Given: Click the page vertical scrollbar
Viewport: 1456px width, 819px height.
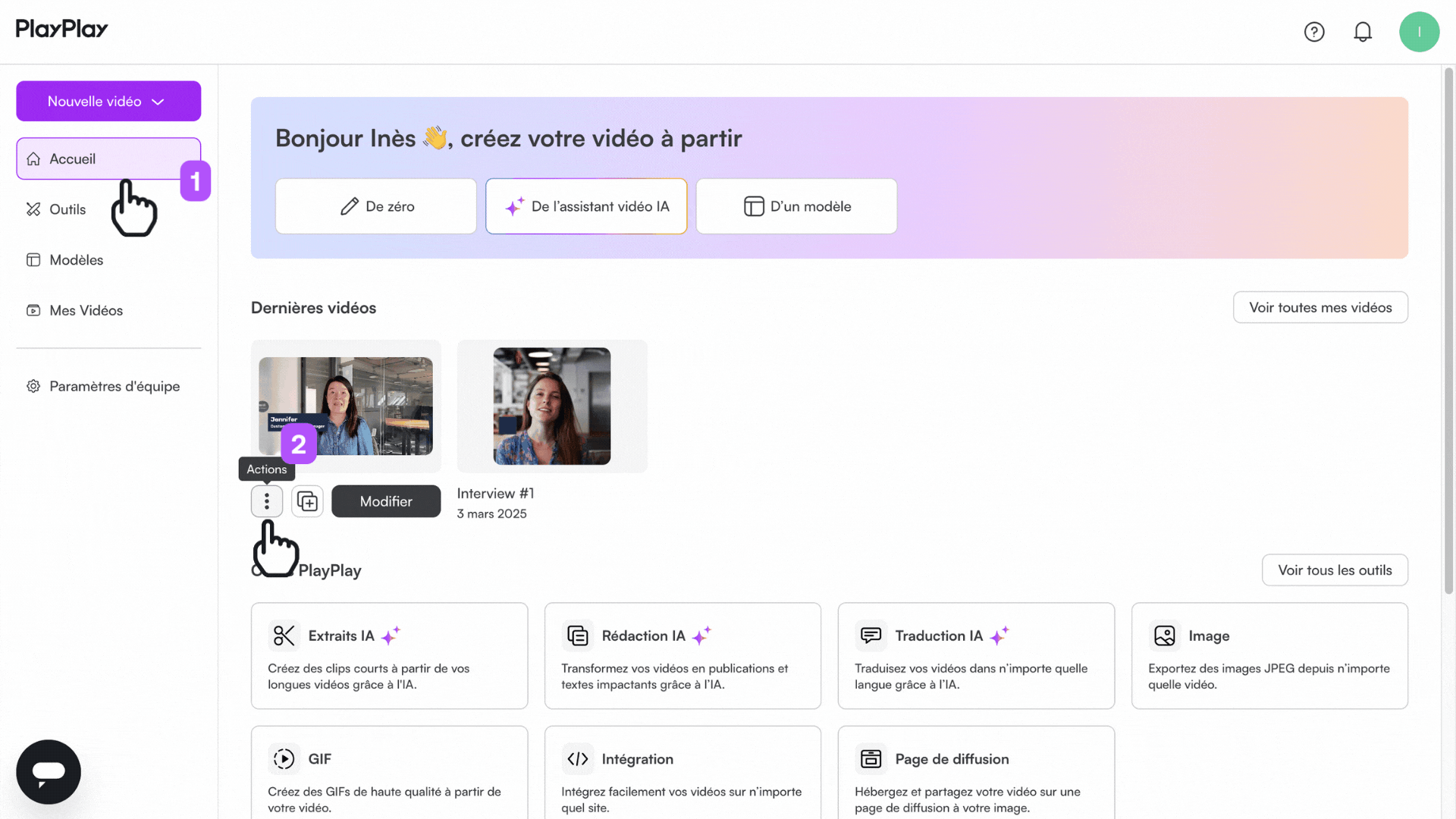Looking at the screenshot, I should [x=1448, y=331].
